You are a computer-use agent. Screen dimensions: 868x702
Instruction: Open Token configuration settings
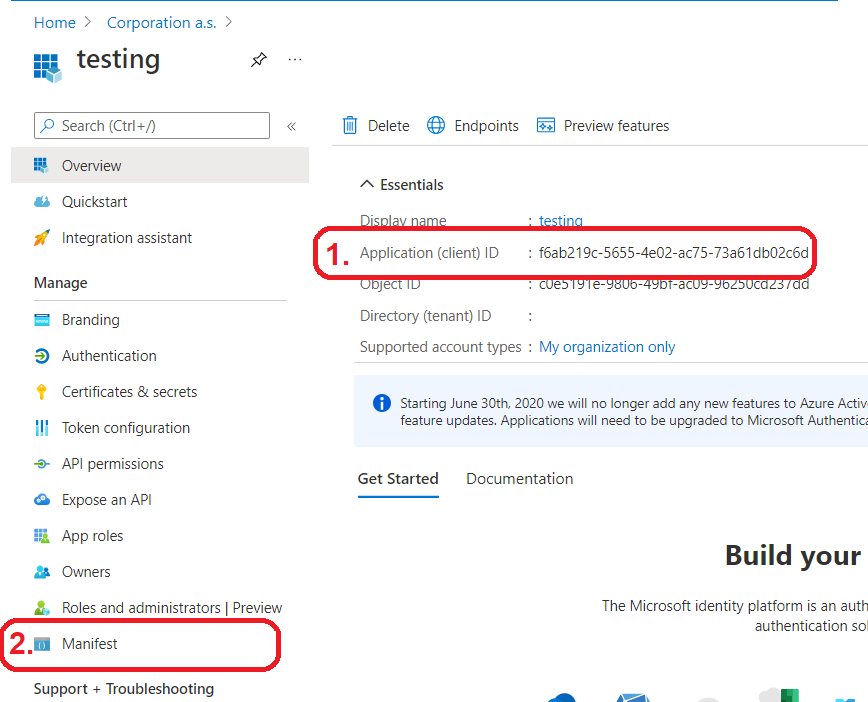[x=125, y=428]
